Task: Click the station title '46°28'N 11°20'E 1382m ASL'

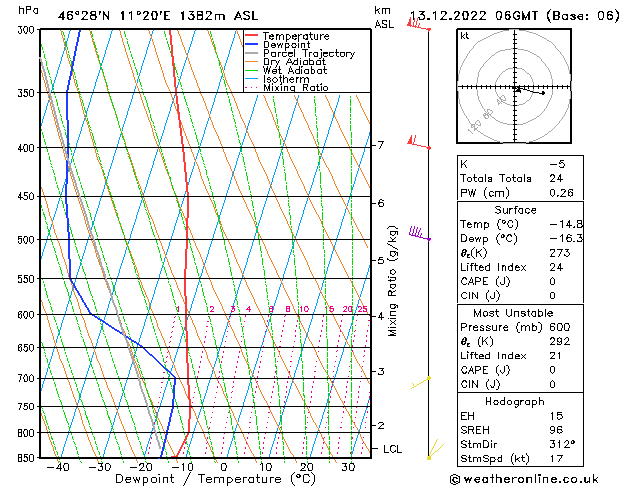Action: (x=158, y=16)
